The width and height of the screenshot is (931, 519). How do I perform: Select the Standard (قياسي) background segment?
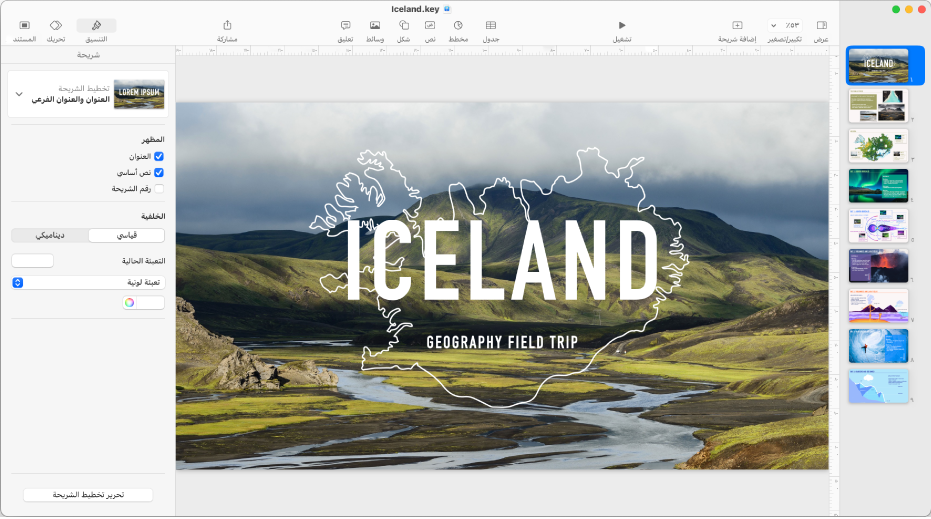click(126, 236)
